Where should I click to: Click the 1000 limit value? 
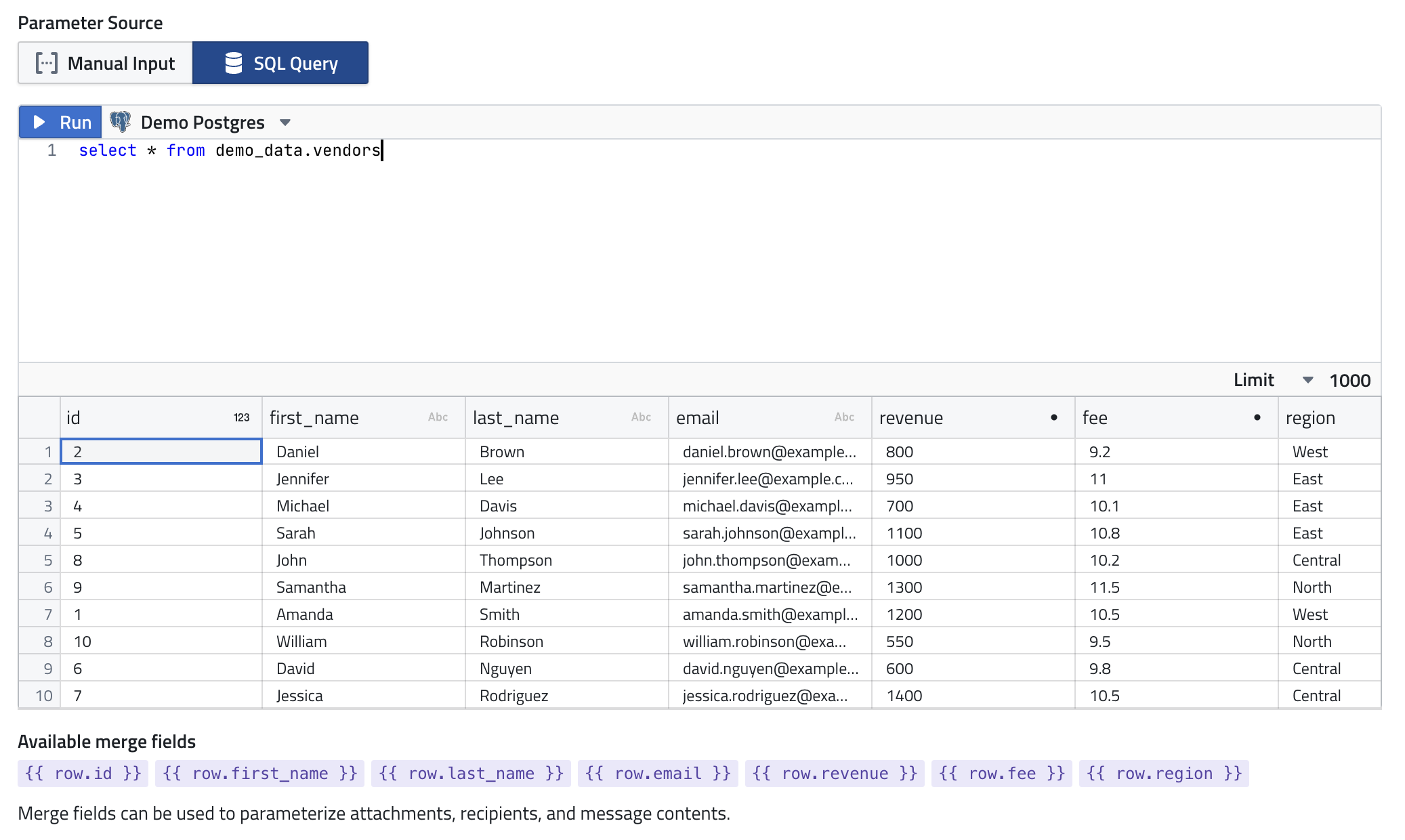pos(1349,381)
